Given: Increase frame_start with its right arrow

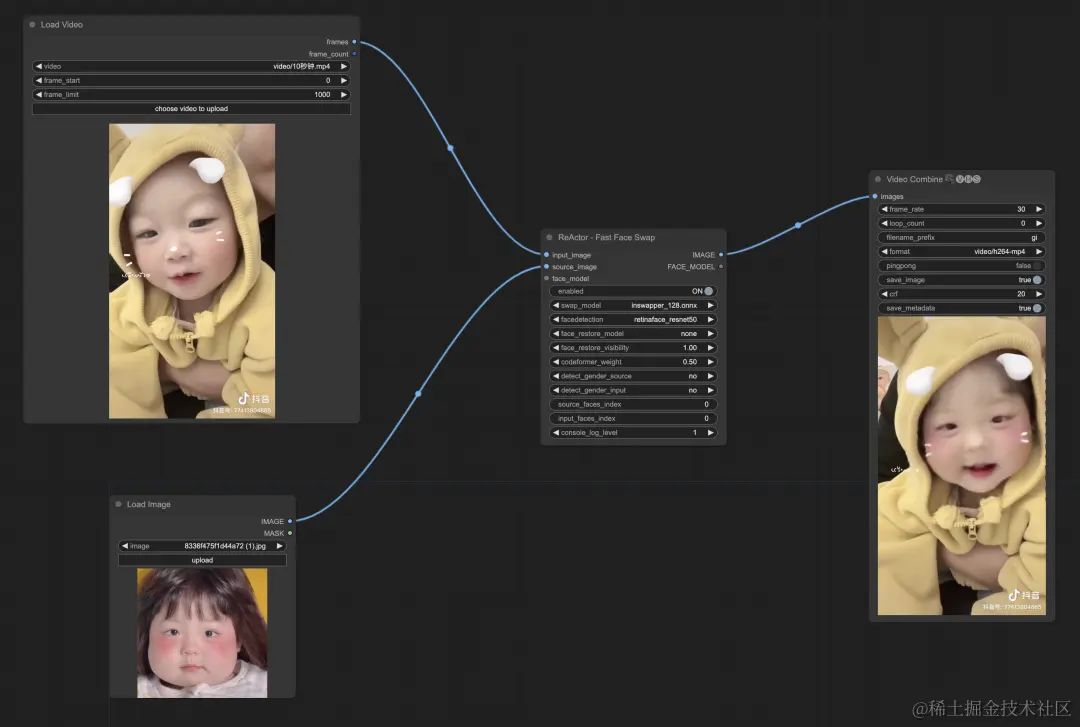Looking at the screenshot, I should tap(344, 81).
